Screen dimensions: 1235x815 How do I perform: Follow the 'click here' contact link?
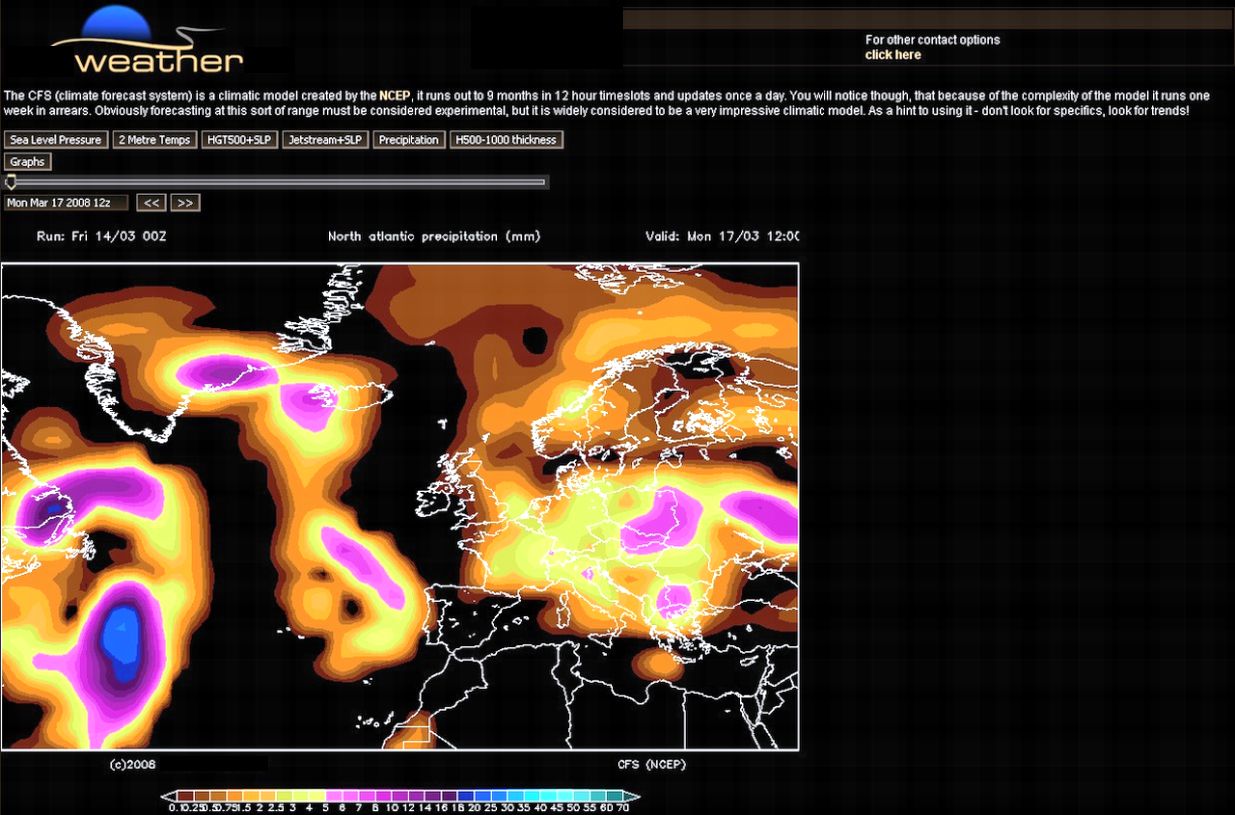tap(893, 55)
